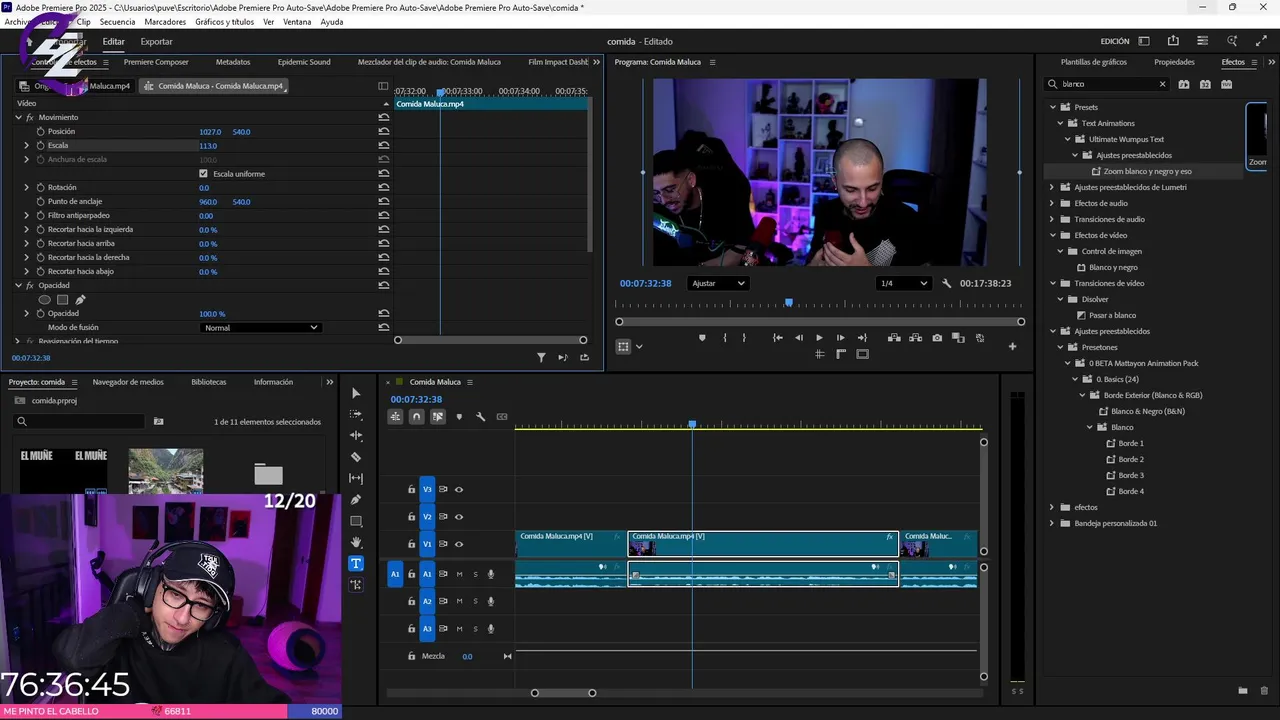The width and height of the screenshot is (1280, 720).
Task: Collapse the Transiciones de vídeo folder
Action: (1052, 283)
